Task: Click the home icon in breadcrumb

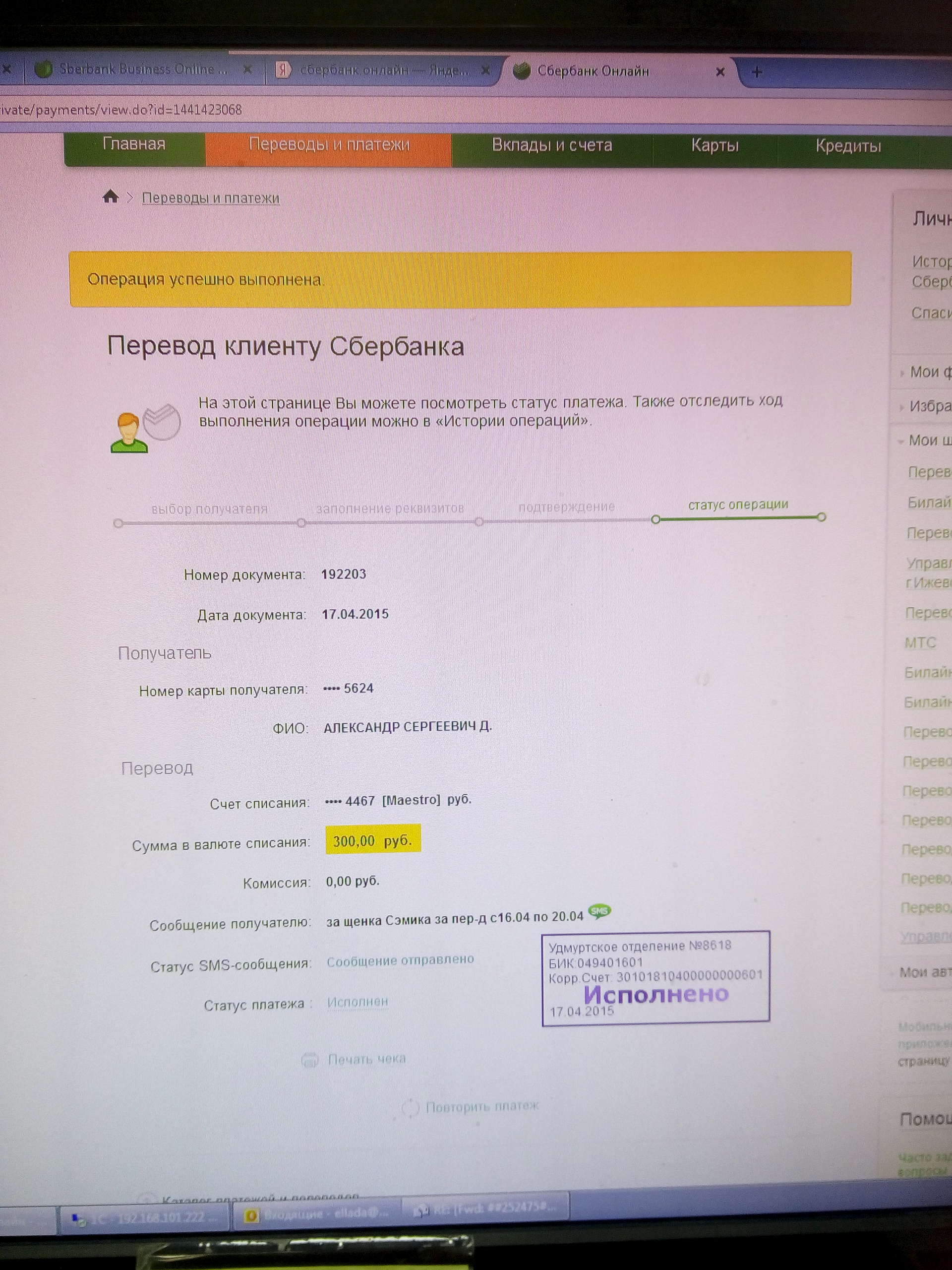Action: click(x=110, y=197)
